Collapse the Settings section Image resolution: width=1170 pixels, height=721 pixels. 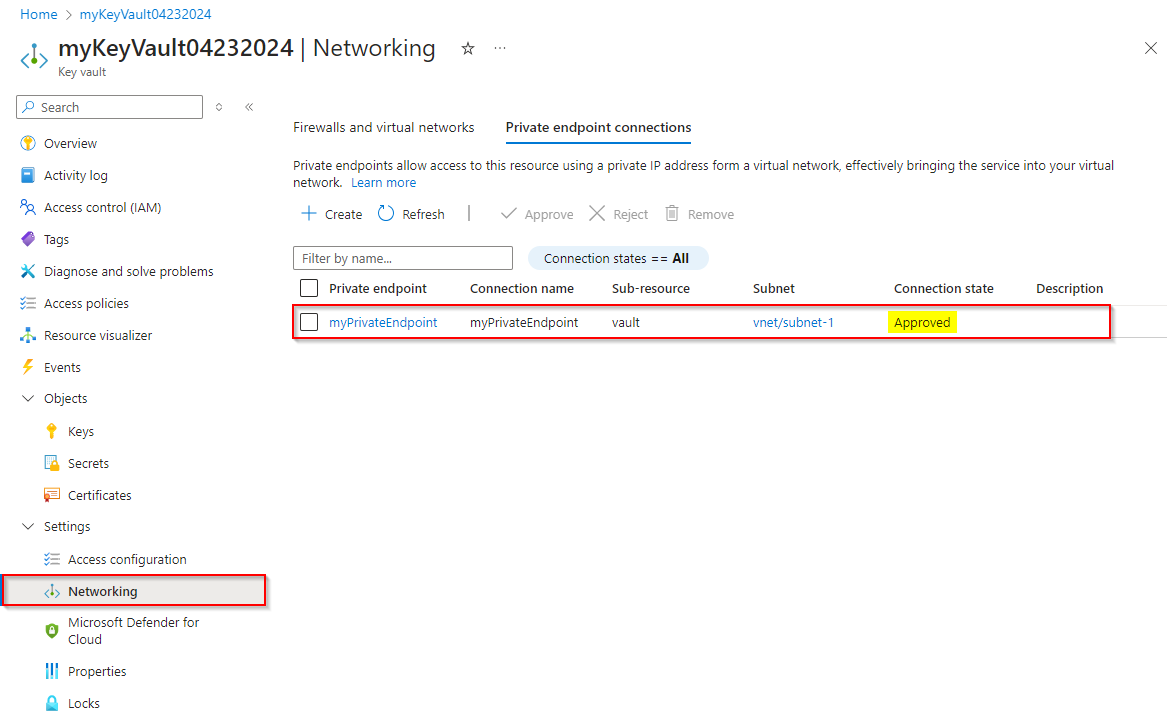[27, 526]
